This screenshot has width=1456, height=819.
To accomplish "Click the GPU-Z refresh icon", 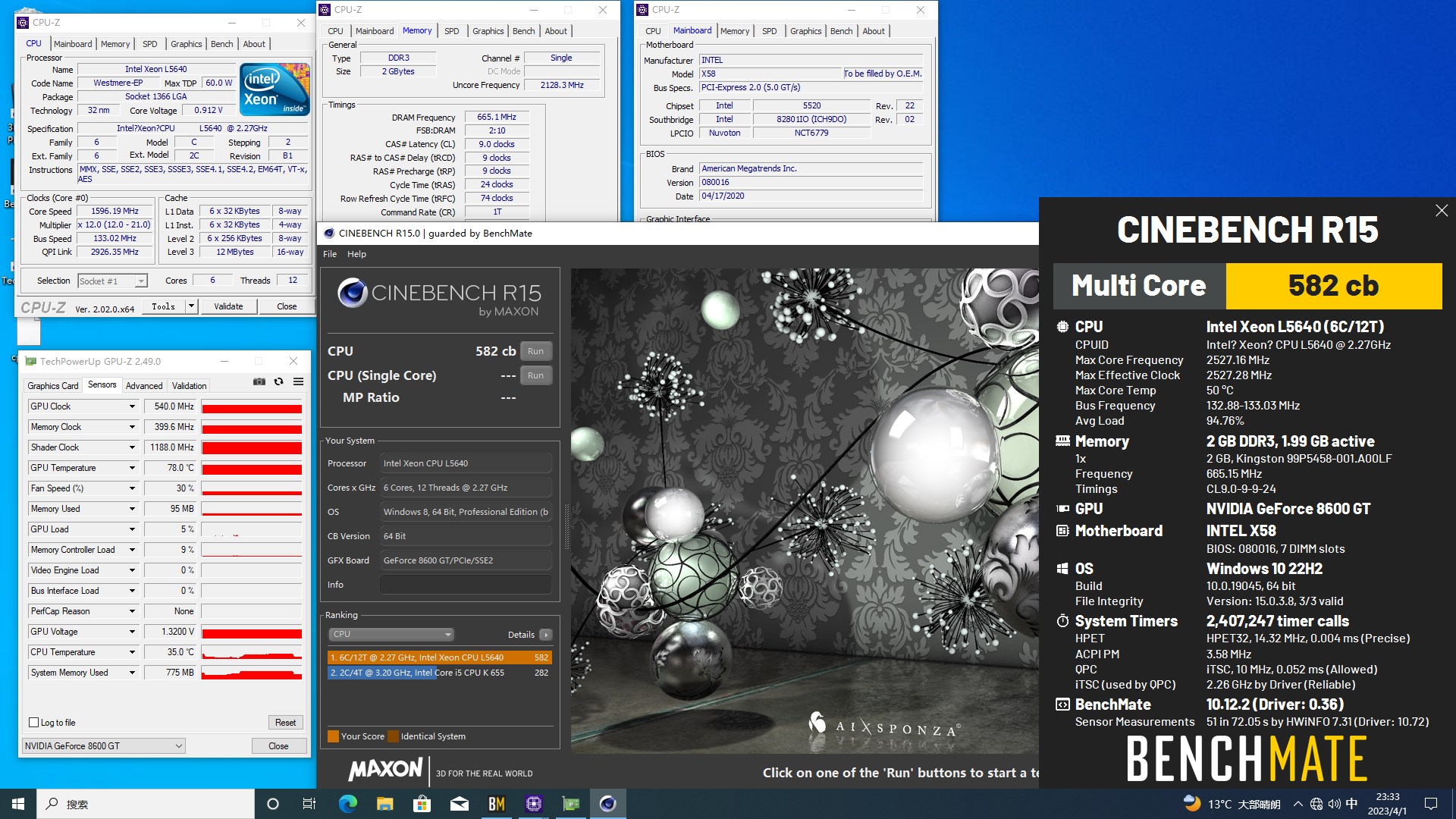I will tap(278, 381).
